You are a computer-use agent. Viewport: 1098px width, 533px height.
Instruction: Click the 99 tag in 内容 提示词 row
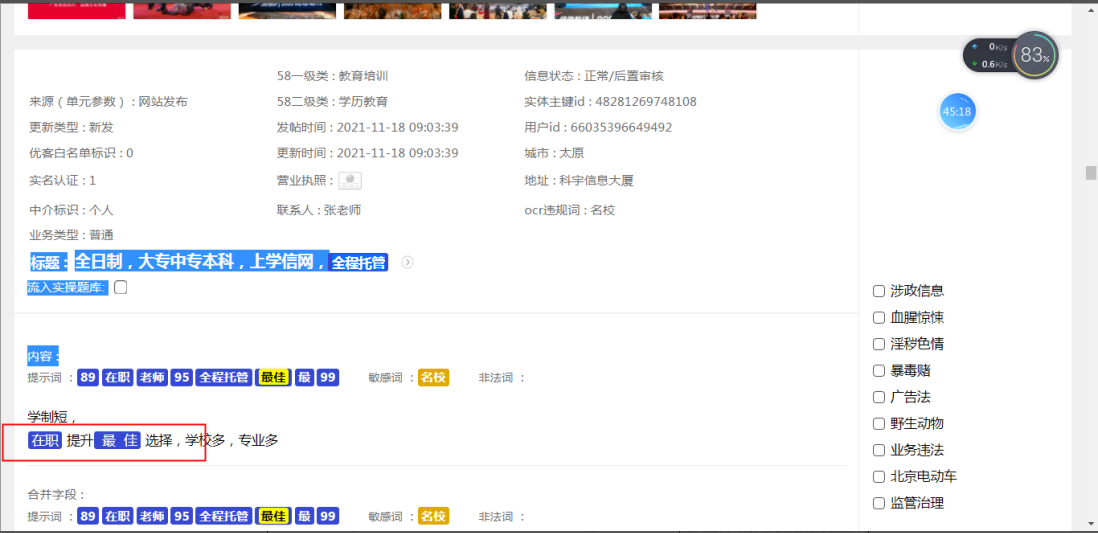tap(327, 378)
